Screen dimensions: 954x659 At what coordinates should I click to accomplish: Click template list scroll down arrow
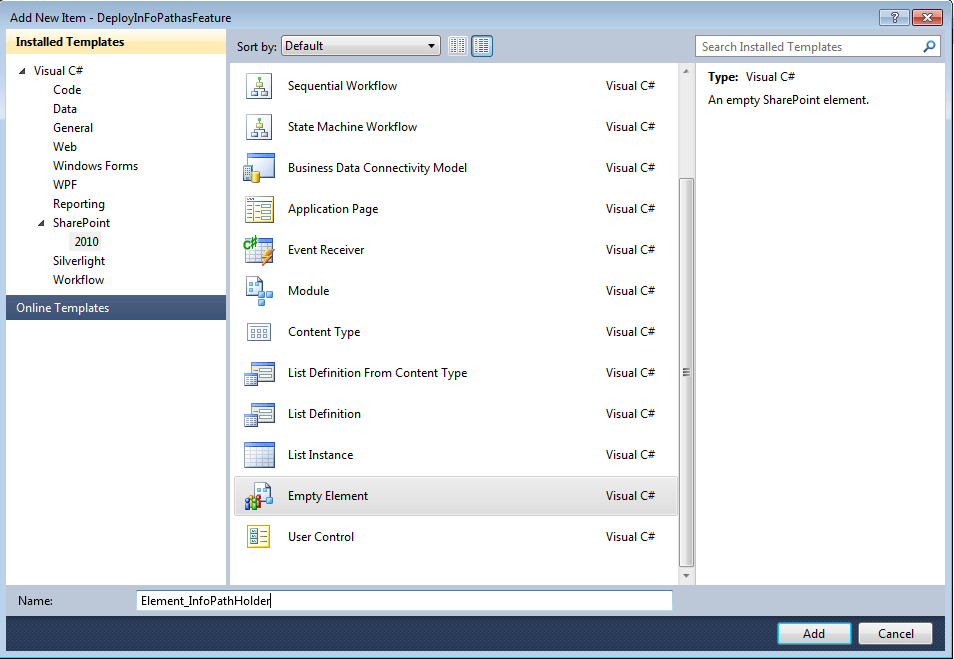(686, 576)
